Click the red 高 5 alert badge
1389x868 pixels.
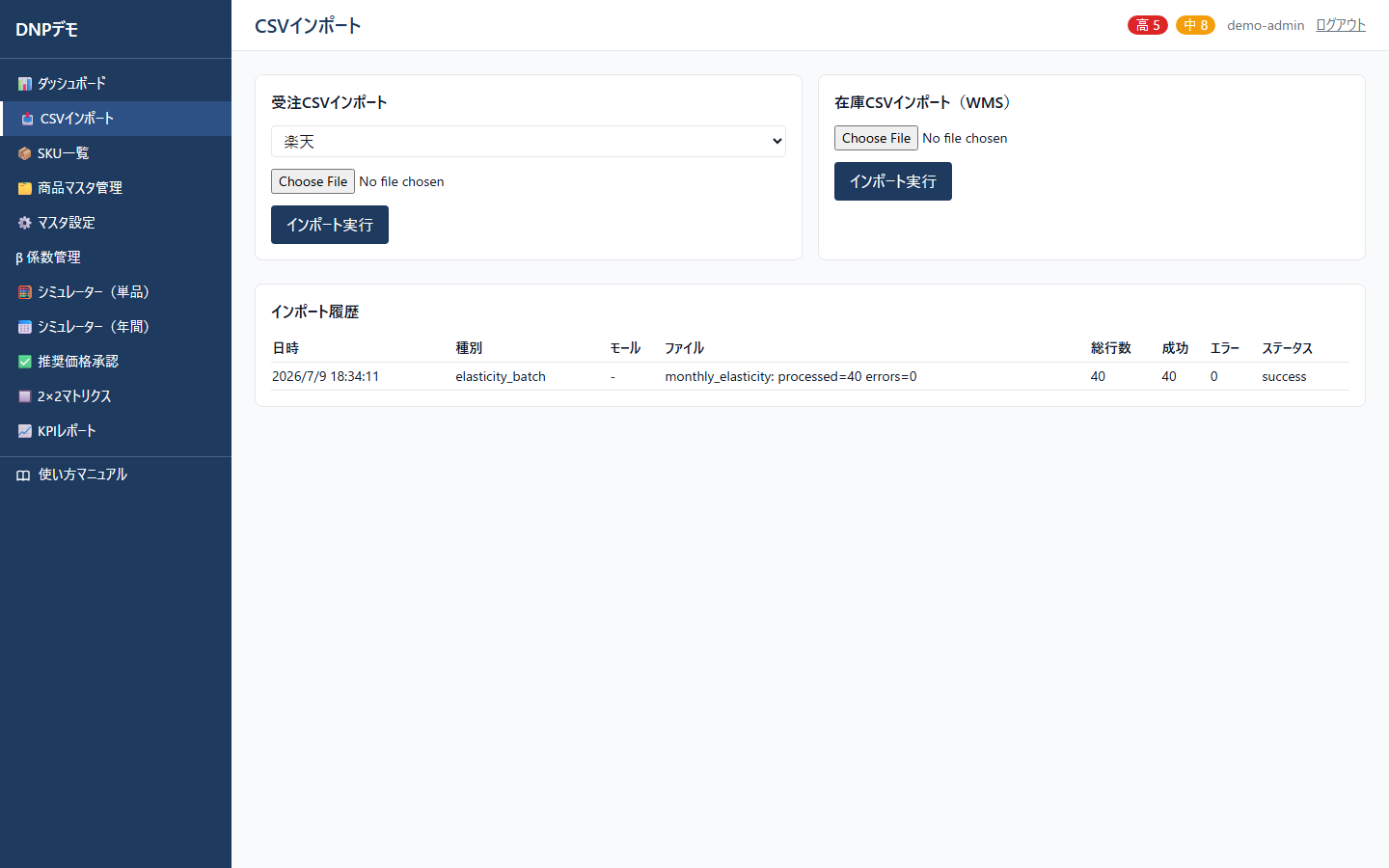pos(1148,25)
